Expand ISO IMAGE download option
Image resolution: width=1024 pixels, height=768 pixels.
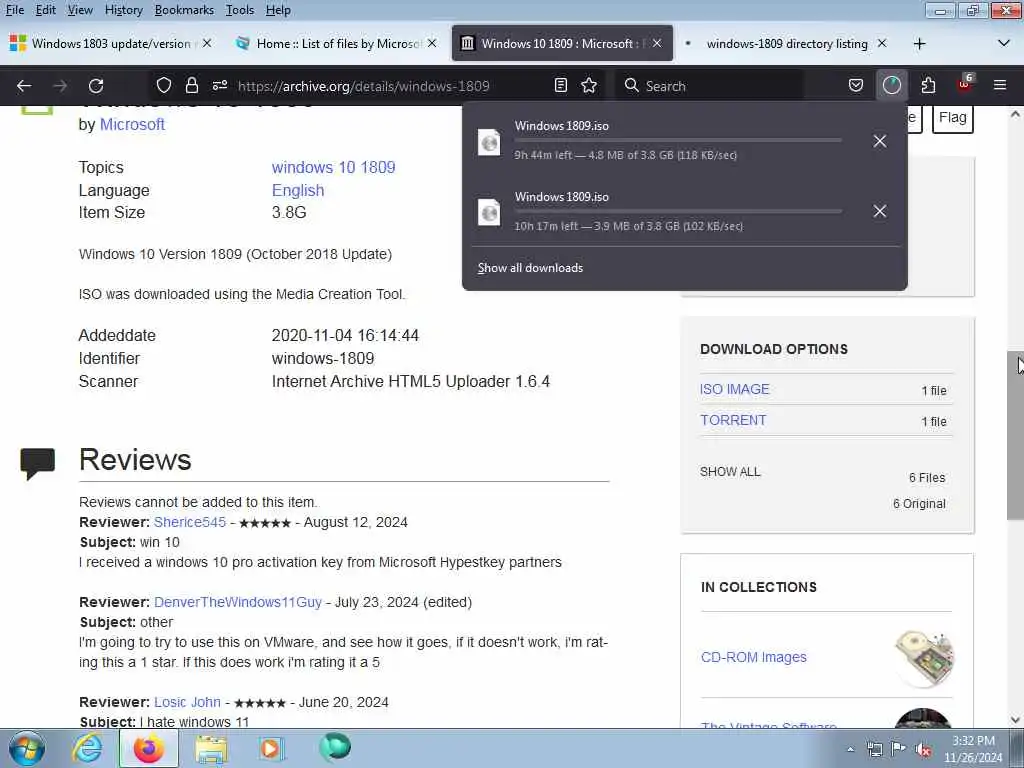tap(735, 389)
